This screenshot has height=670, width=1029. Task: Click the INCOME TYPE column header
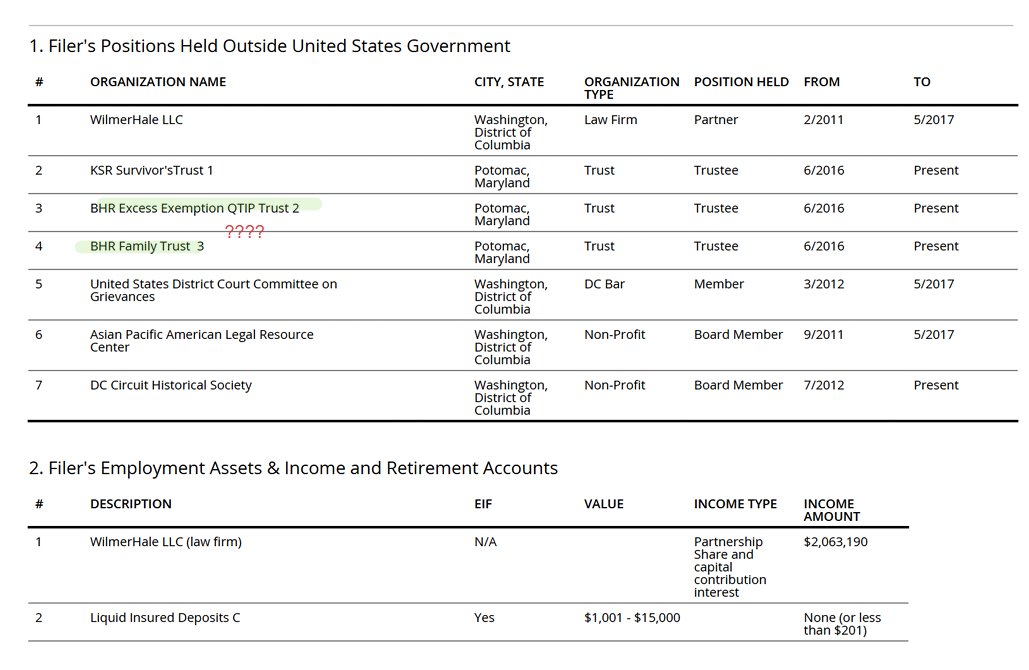coord(735,504)
